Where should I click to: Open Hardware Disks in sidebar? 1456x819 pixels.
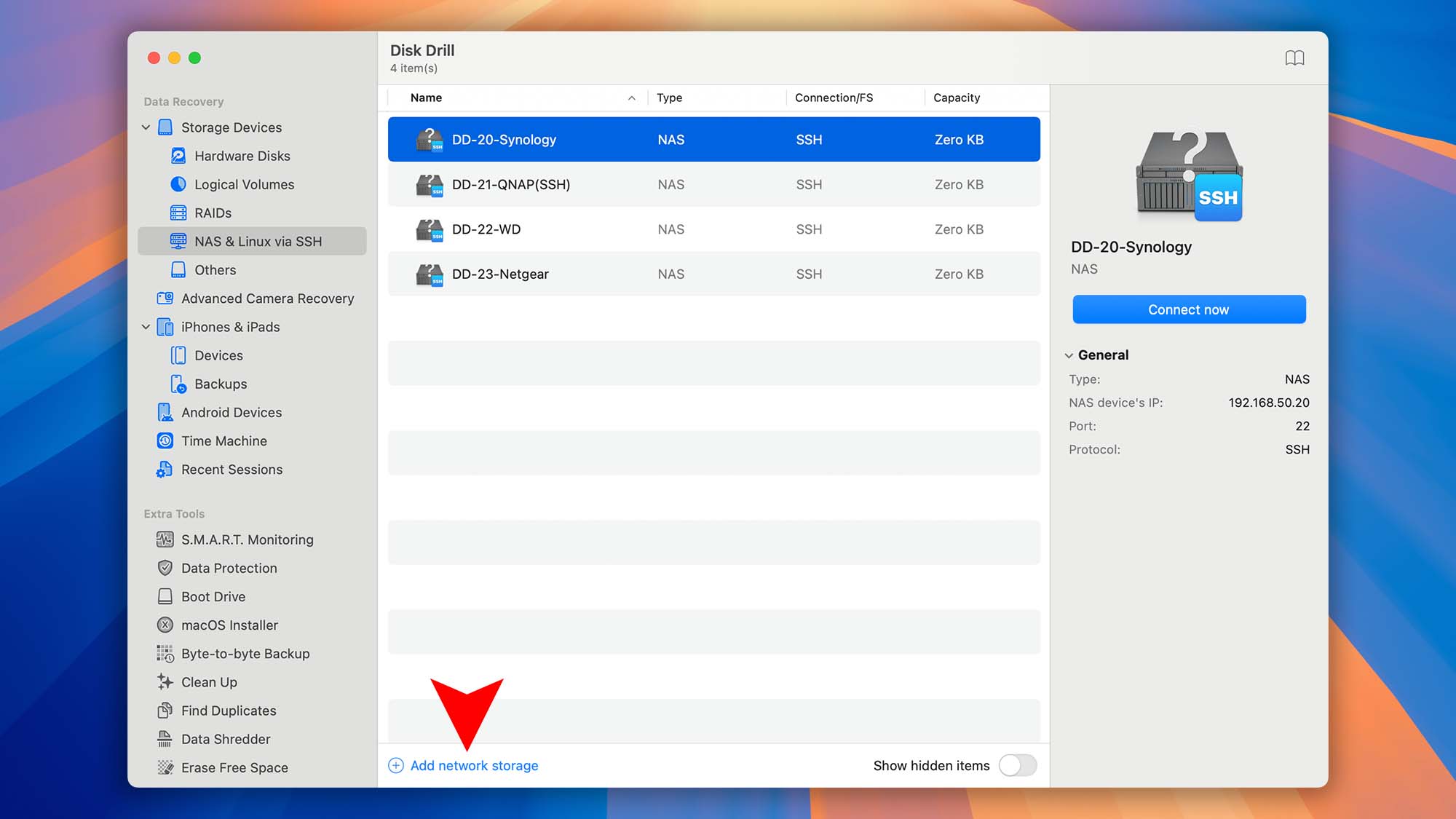[242, 156]
